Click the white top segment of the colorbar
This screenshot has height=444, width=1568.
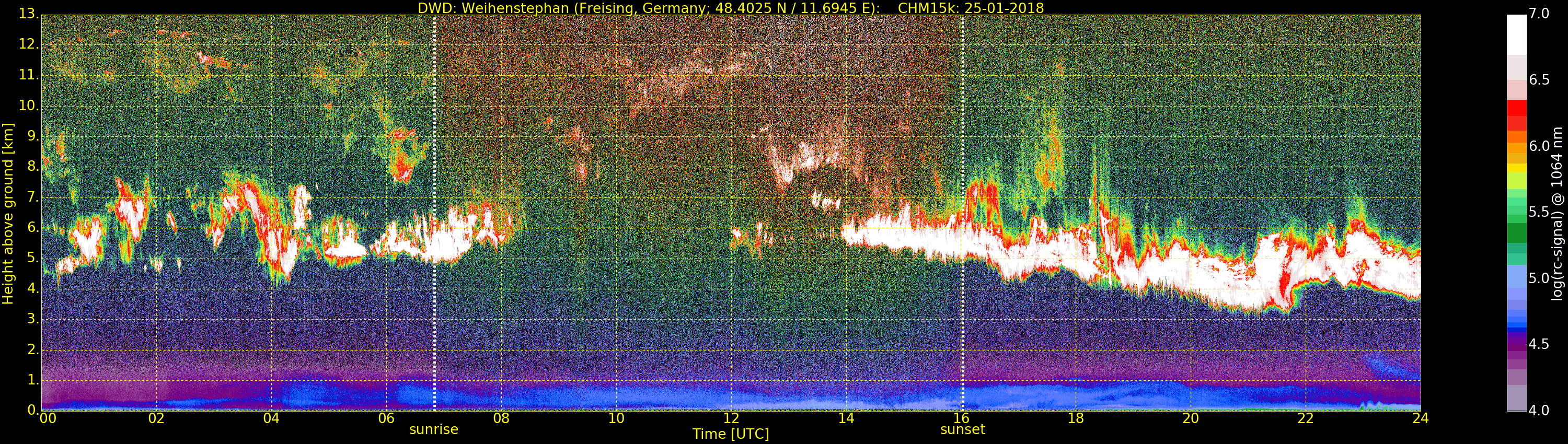click(x=1516, y=34)
